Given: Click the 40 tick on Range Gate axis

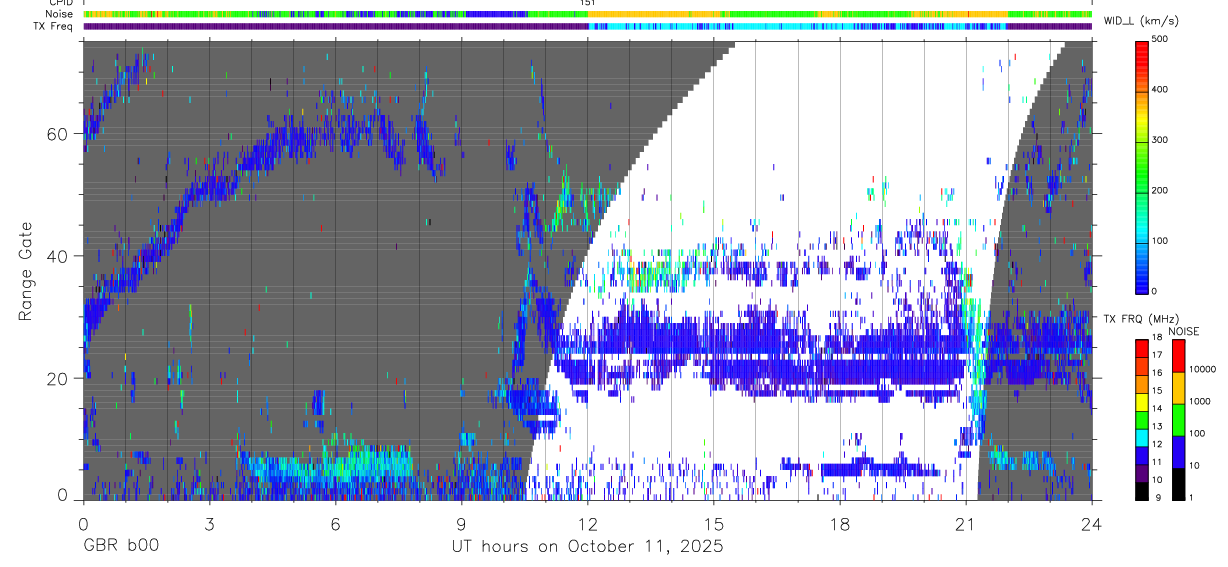Looking at the screenshot, I should [x=59, y=256].
